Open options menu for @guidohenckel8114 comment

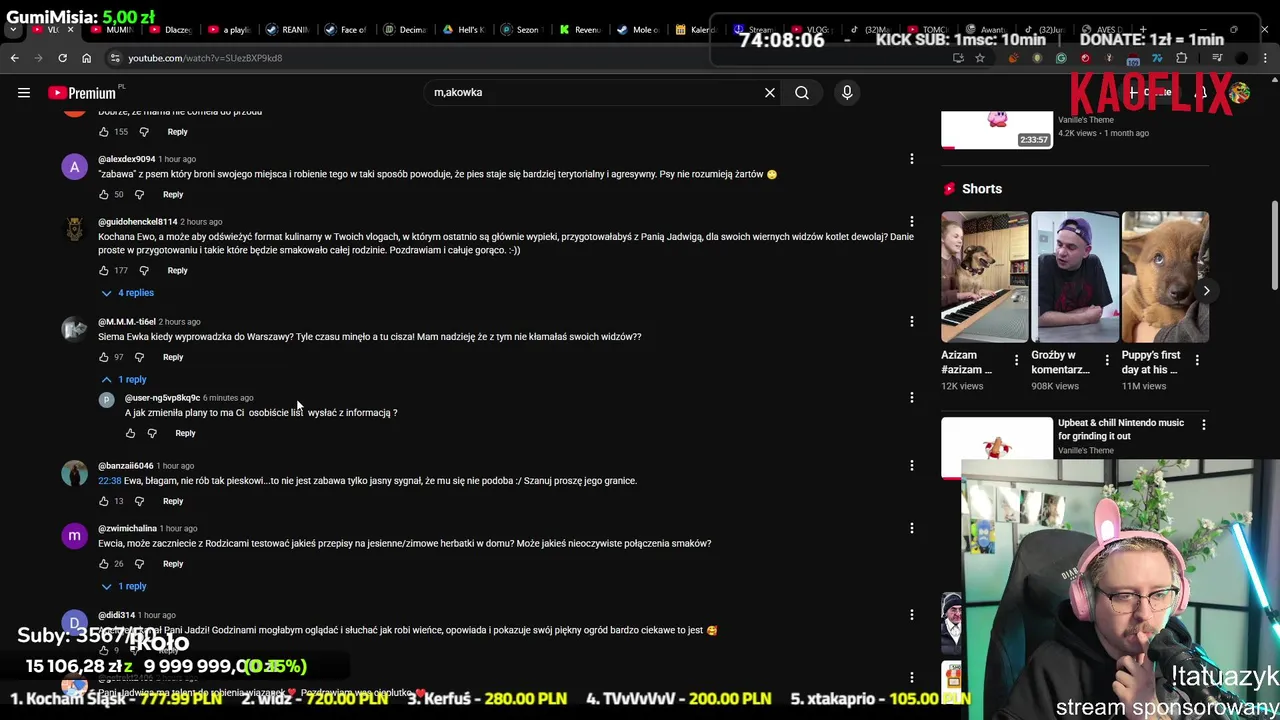click(x=911, y=222)
